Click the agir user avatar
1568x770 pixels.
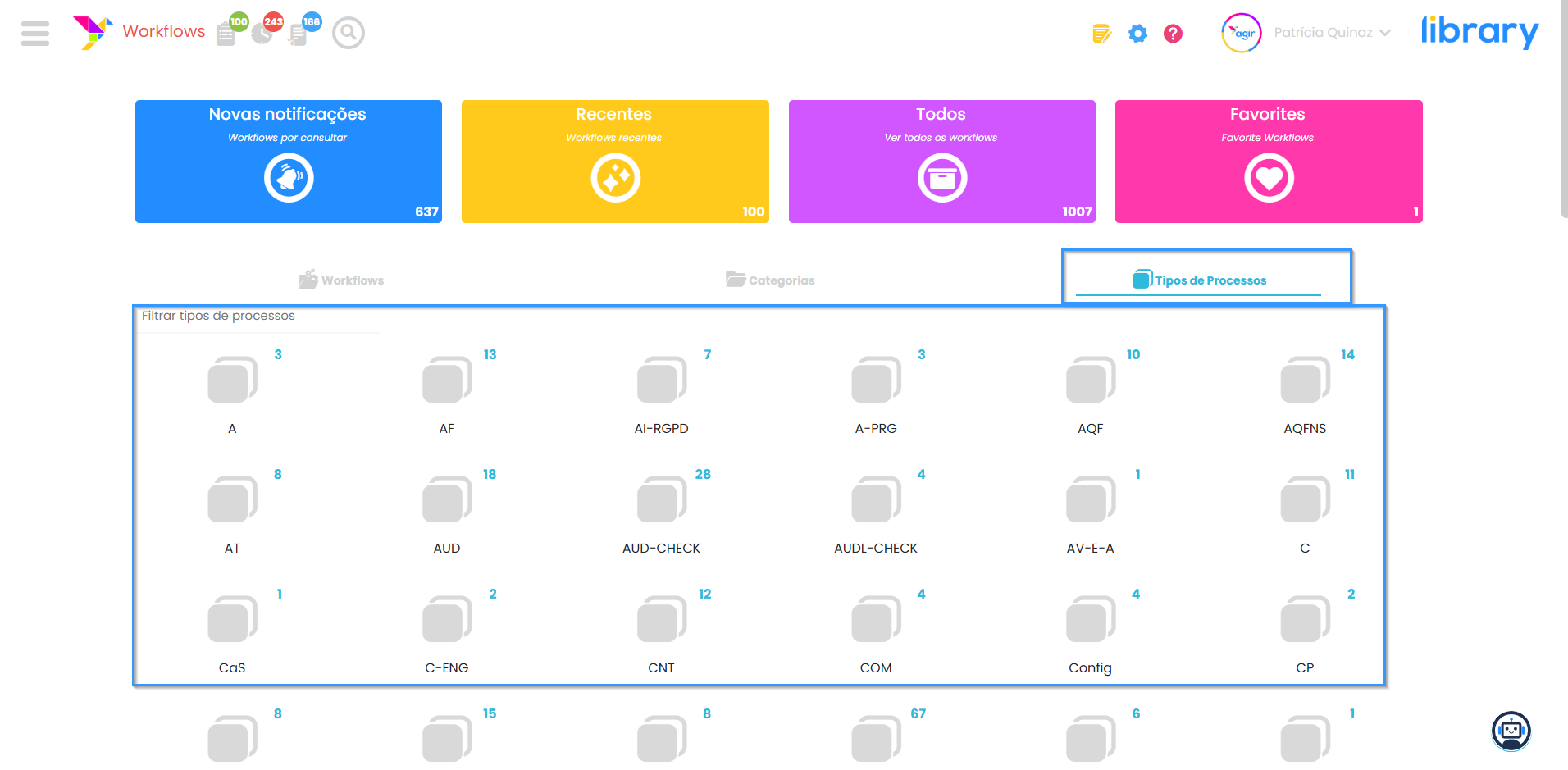click(1242, 33)
